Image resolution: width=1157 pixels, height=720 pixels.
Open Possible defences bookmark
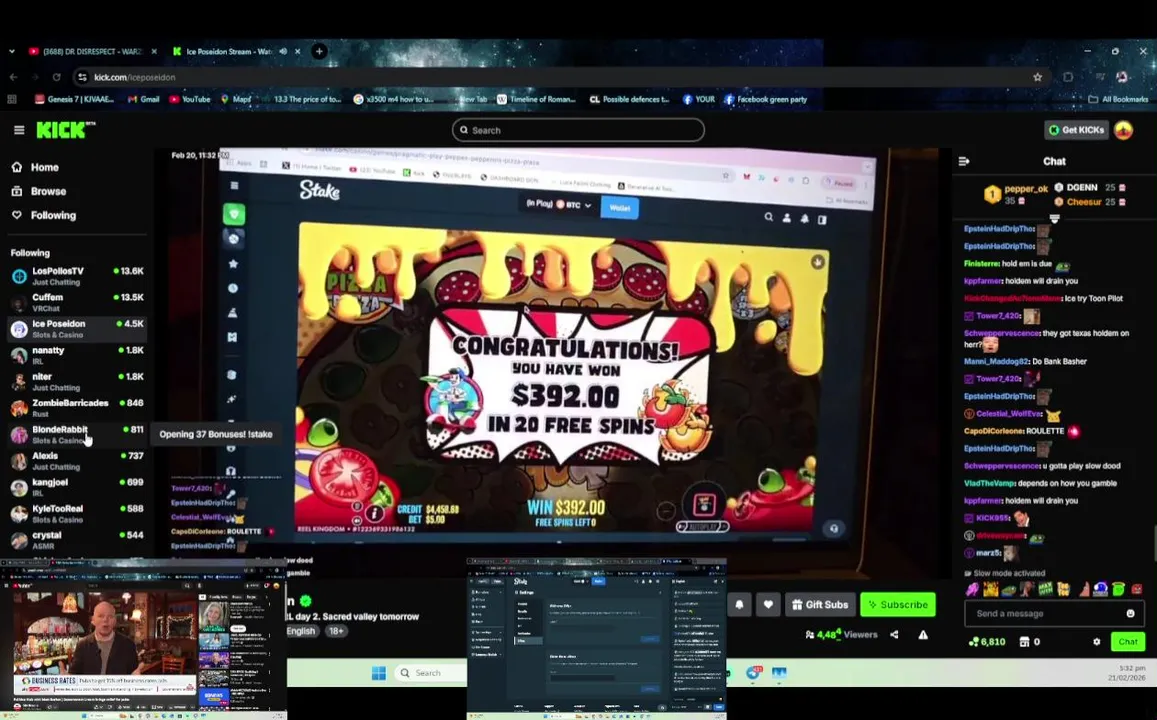coord(629,99)
